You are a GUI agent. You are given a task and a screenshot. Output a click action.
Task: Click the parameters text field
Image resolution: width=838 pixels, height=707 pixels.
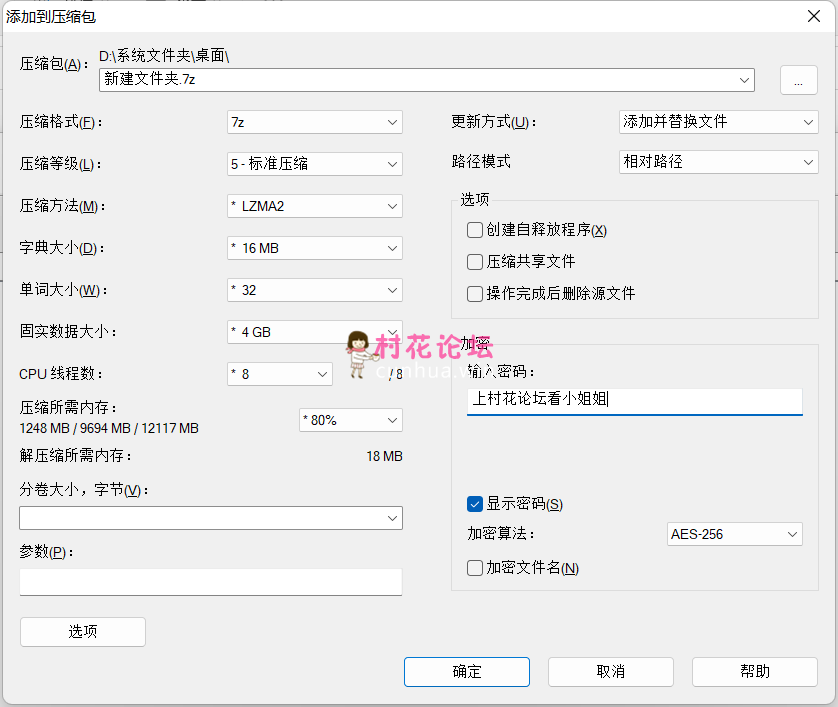point(210,582)
